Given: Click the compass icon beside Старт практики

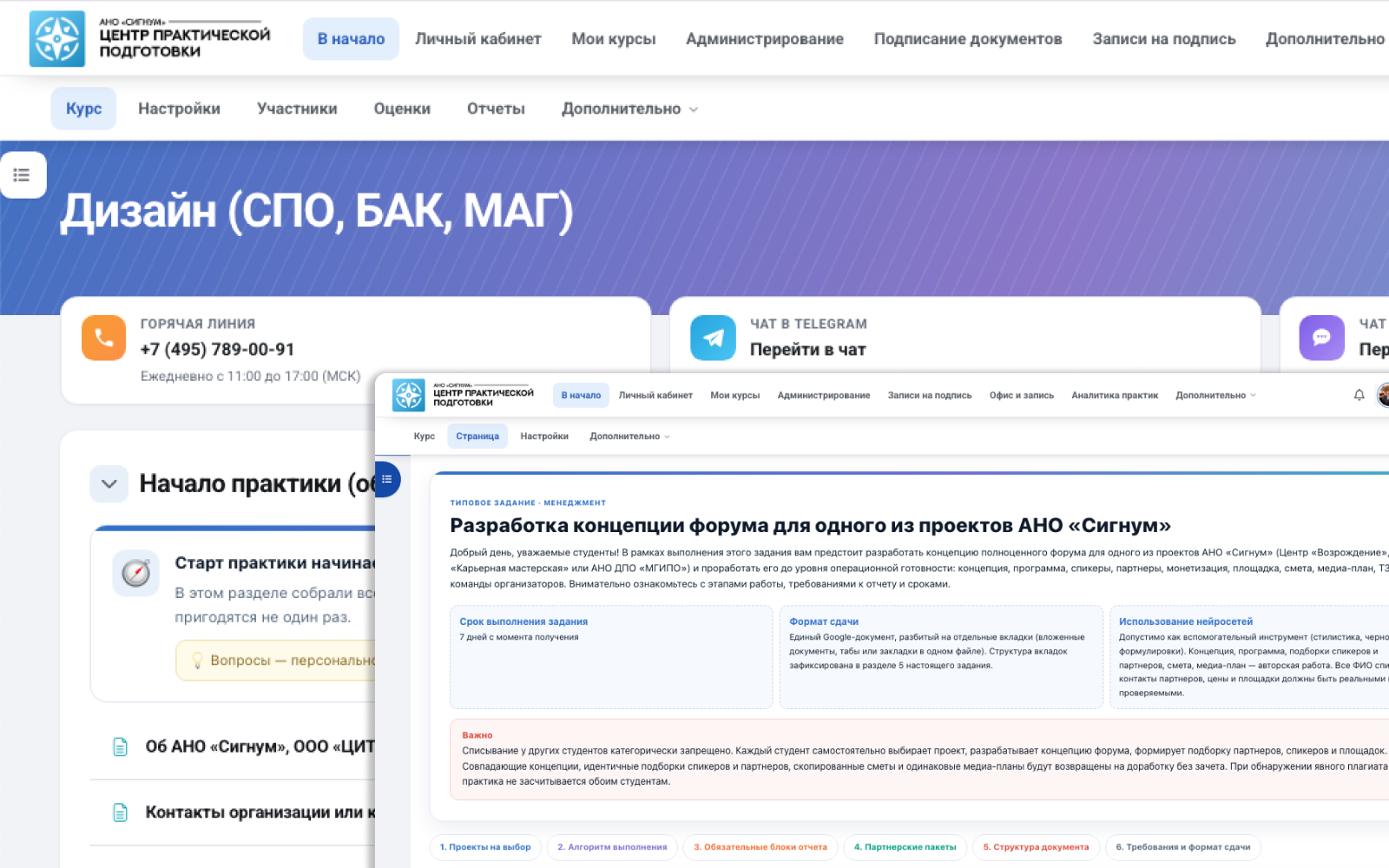Looking at the screenshot, I should pyautogui.click(x=135, y=573).
